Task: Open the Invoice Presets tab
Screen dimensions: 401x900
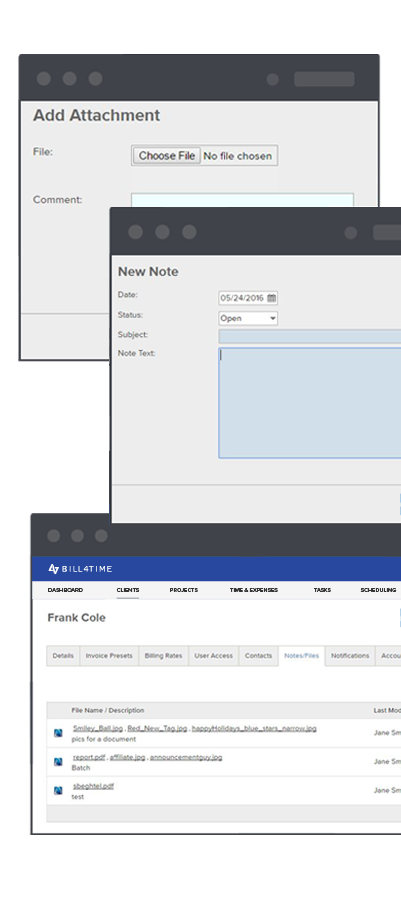Action: (x=109, y=655)
